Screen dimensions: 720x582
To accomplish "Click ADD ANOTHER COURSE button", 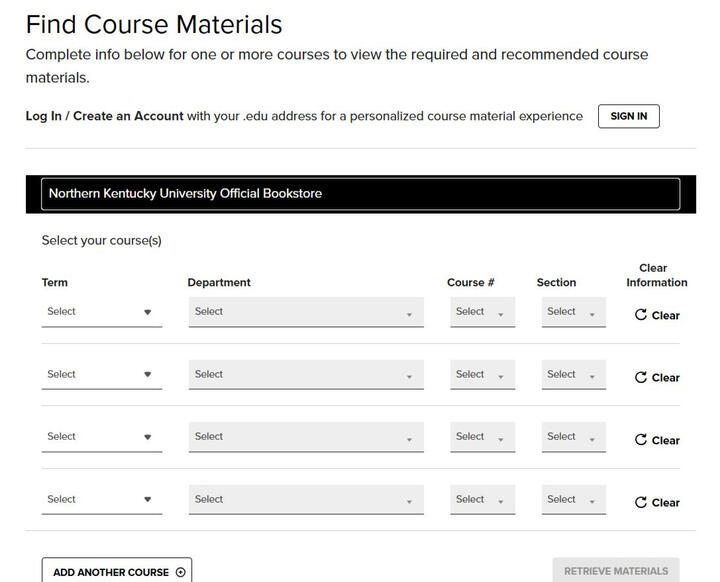I will pos(117,571).
